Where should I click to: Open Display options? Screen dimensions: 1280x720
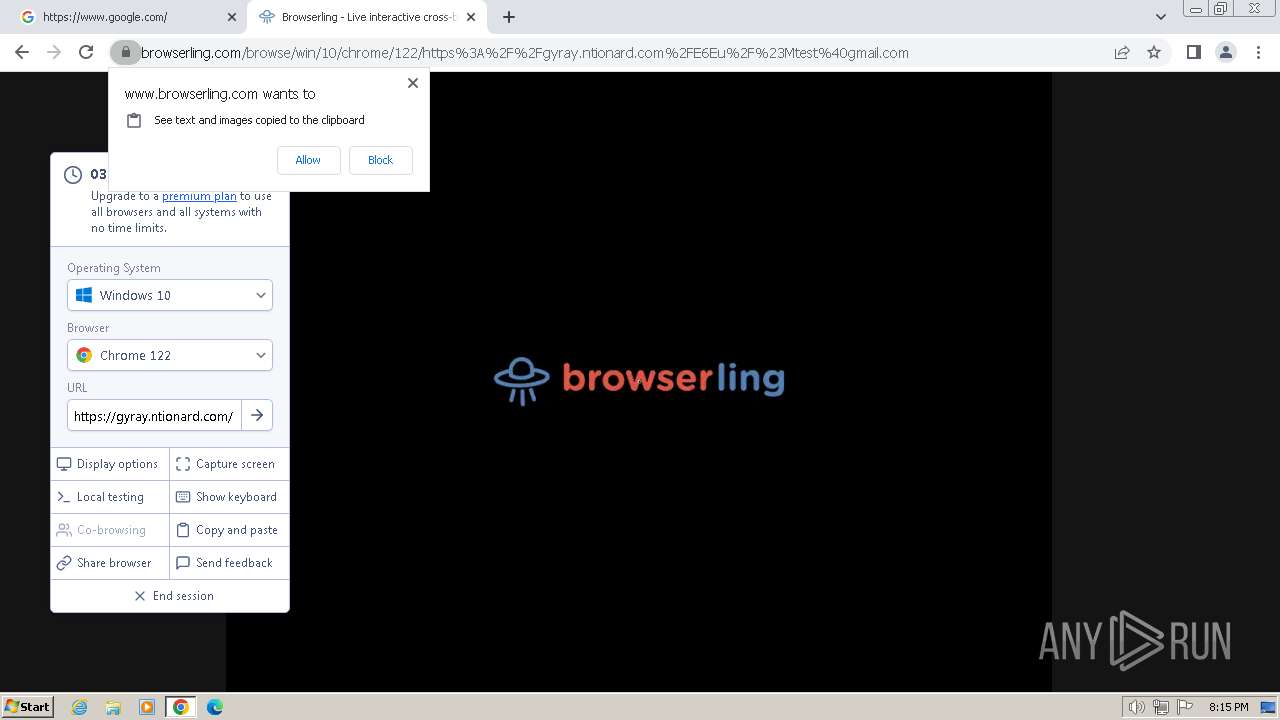(x=110, y=464)
